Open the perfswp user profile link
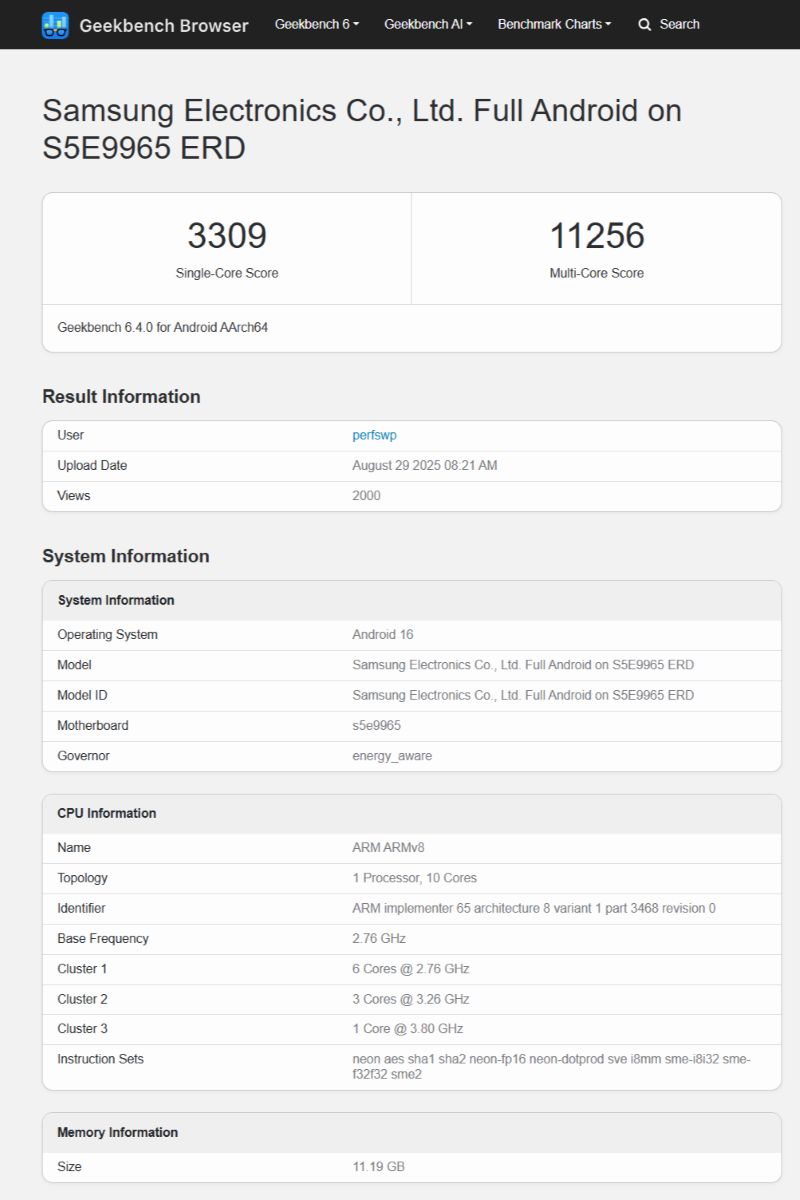 (375, 435)
